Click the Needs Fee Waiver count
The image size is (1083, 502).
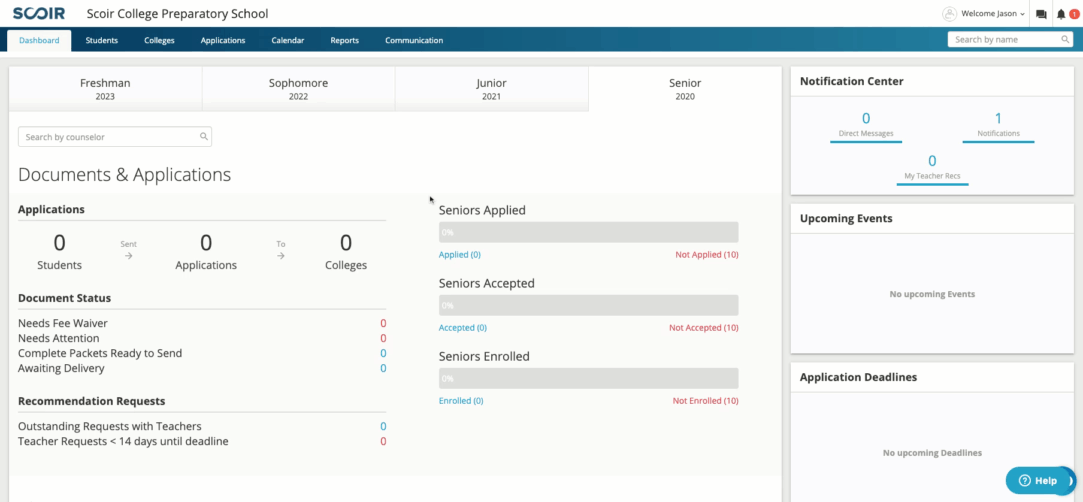pos(383,323)
